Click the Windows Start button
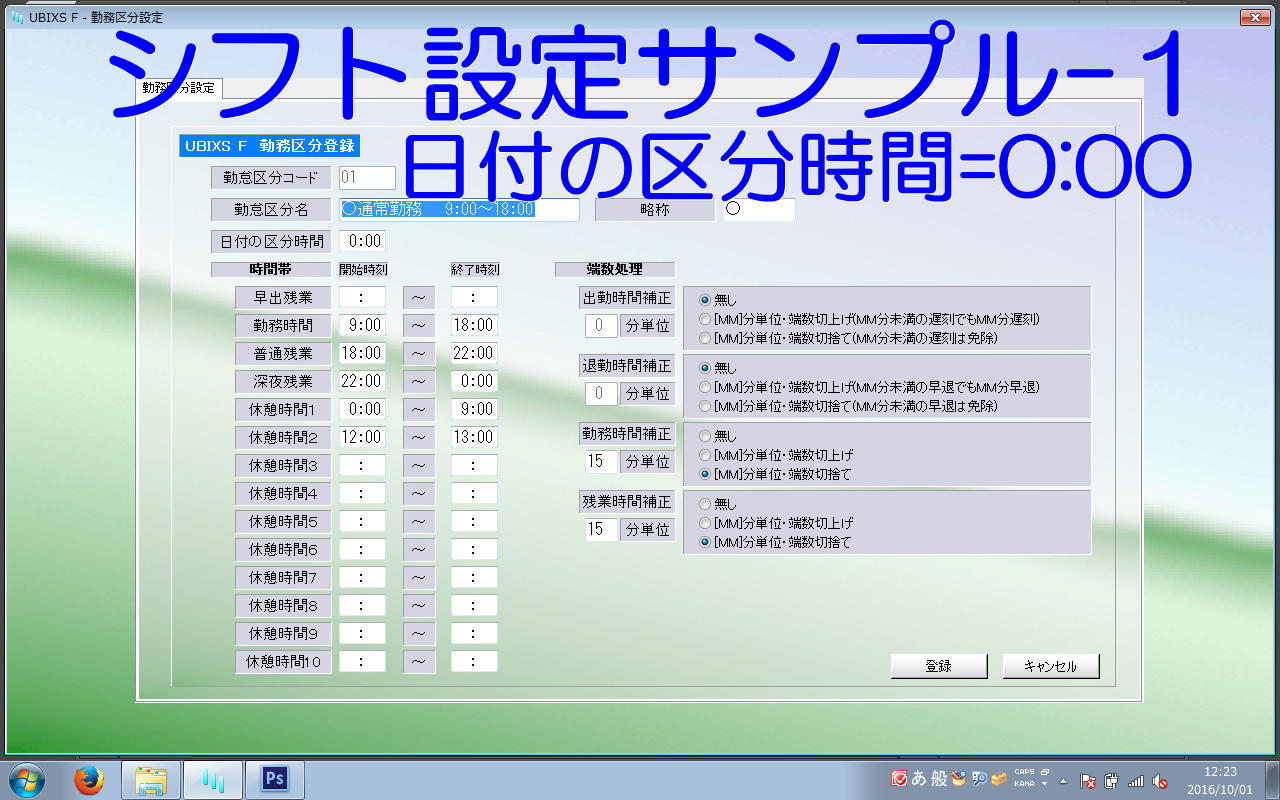 point(26,780)
